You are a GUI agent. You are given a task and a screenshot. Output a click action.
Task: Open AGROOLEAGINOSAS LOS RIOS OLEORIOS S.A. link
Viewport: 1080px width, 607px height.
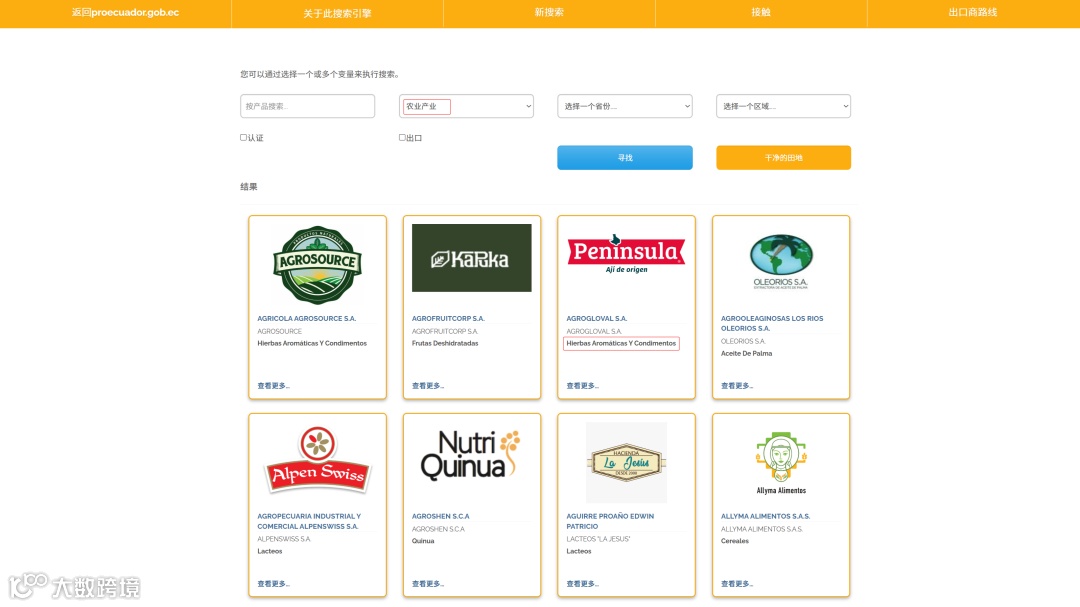771,323
